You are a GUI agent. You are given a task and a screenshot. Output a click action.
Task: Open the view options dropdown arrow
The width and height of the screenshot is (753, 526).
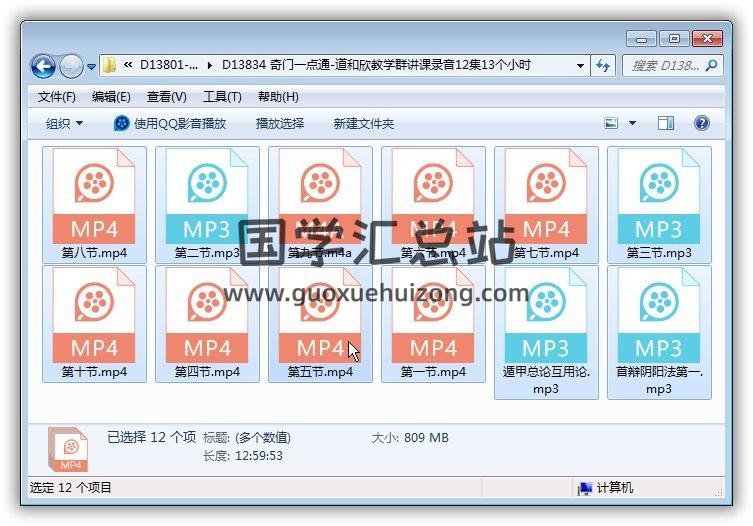pos(632,123)
